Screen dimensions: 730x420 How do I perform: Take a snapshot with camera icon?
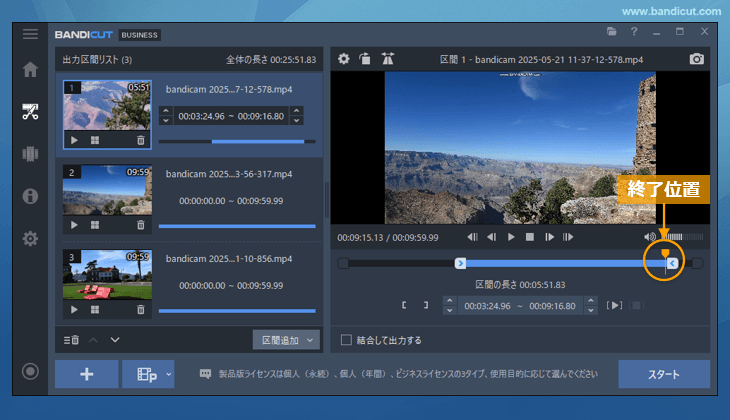696,59
